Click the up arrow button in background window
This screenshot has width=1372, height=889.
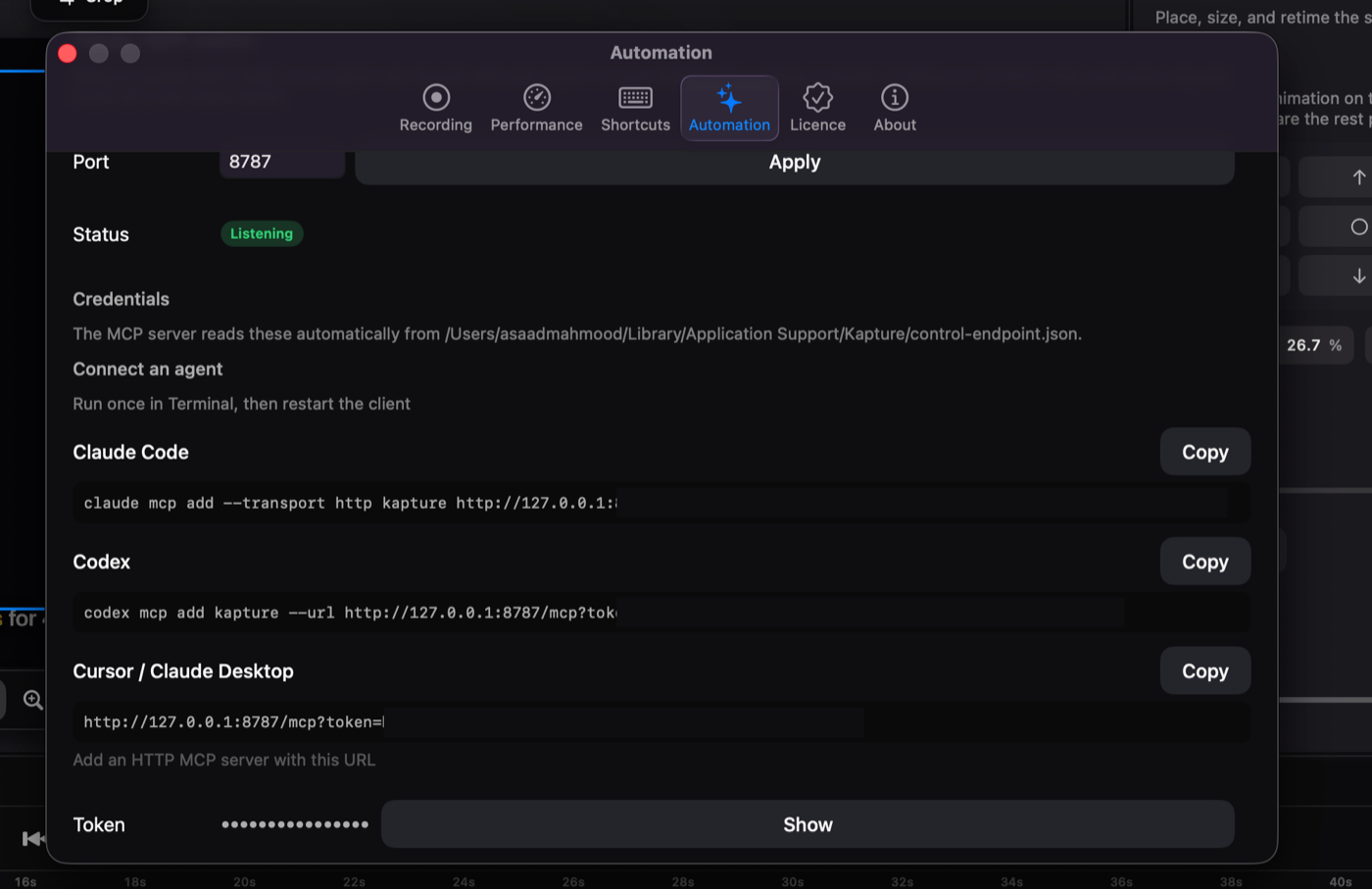pyautogui.click(x=1358, y=177)
